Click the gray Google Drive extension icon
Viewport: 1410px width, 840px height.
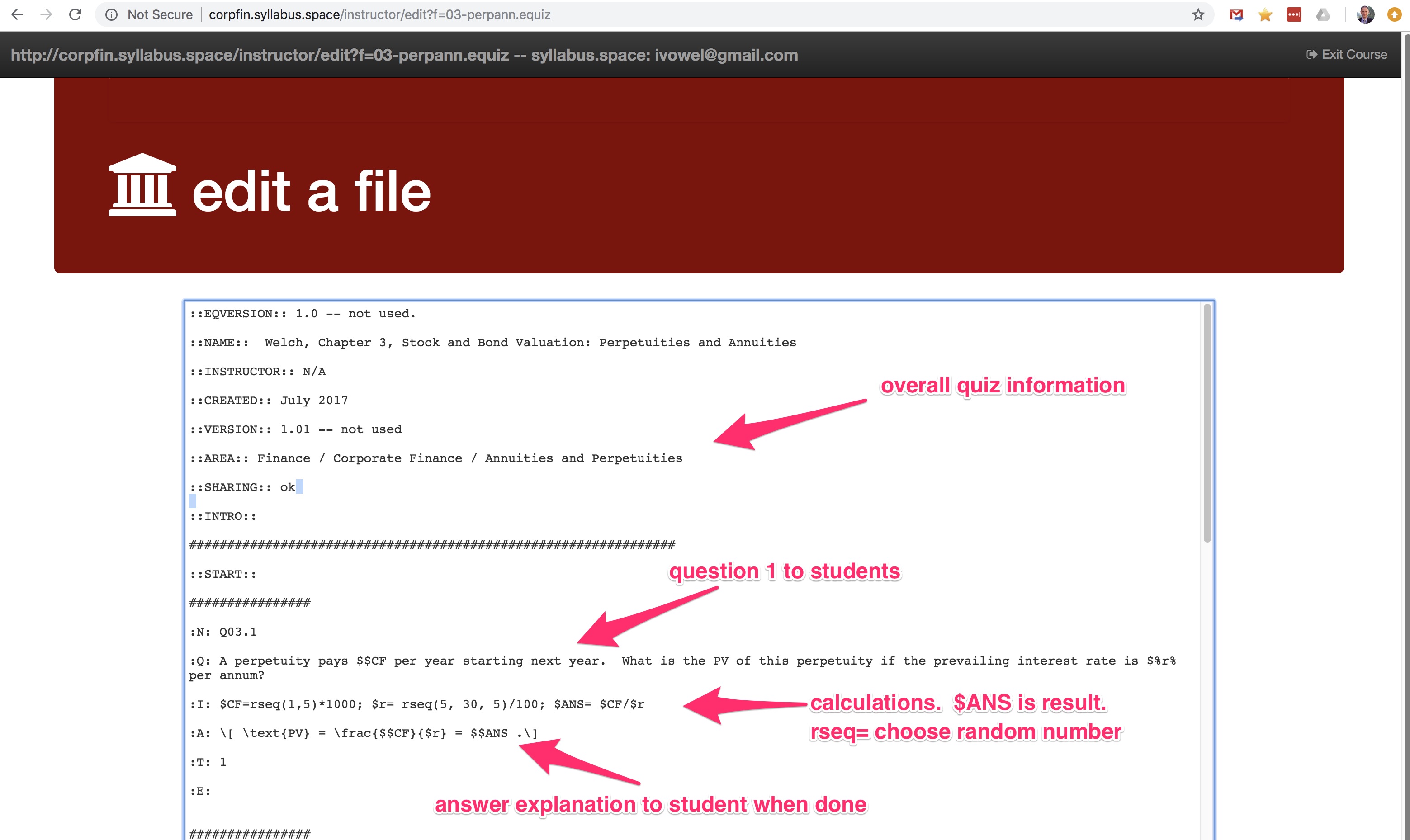pyautogui.click(x=1323, y=15)
